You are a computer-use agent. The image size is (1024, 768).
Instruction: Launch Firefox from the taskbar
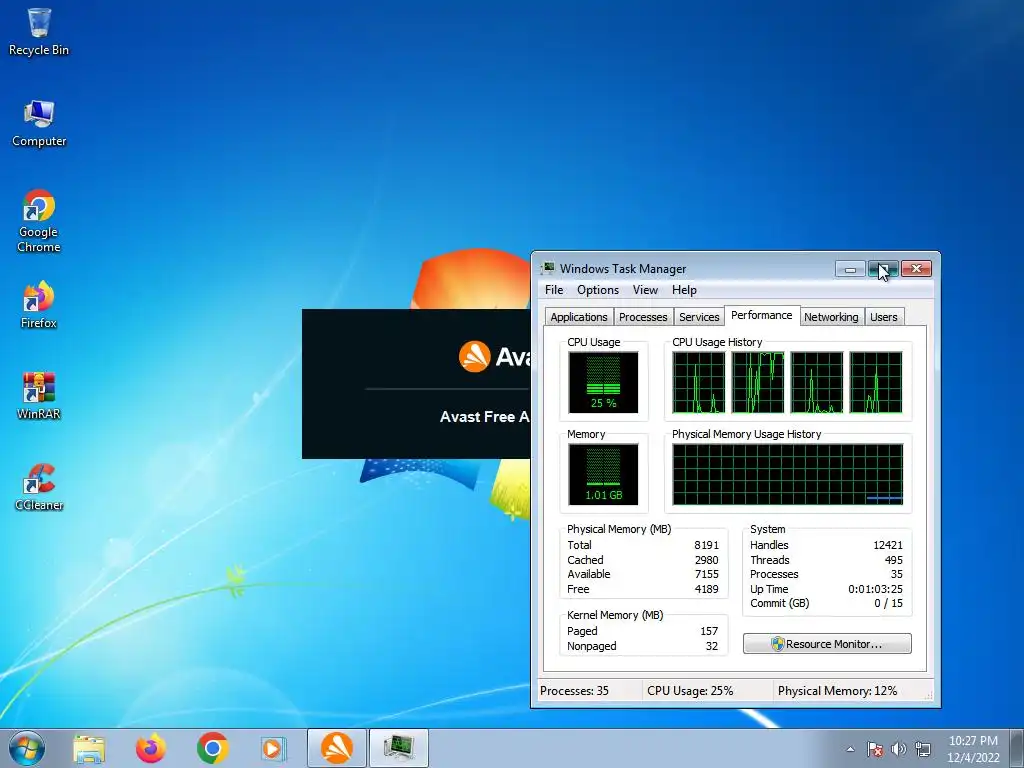[x=150, y=748]
